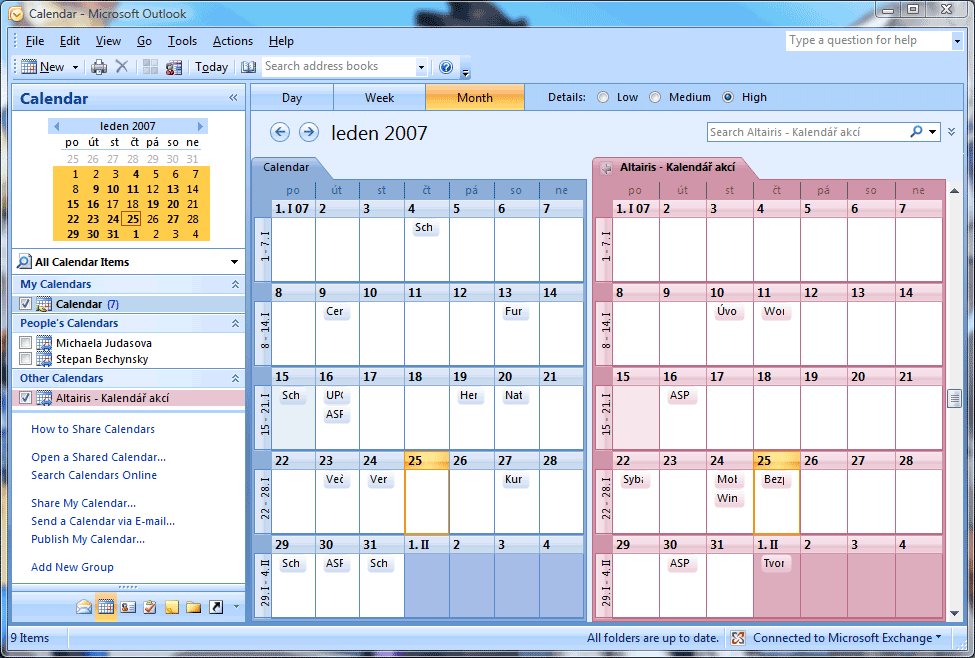Select the High details radio button
Screen dimensions: 975x658
click(728, 97)
